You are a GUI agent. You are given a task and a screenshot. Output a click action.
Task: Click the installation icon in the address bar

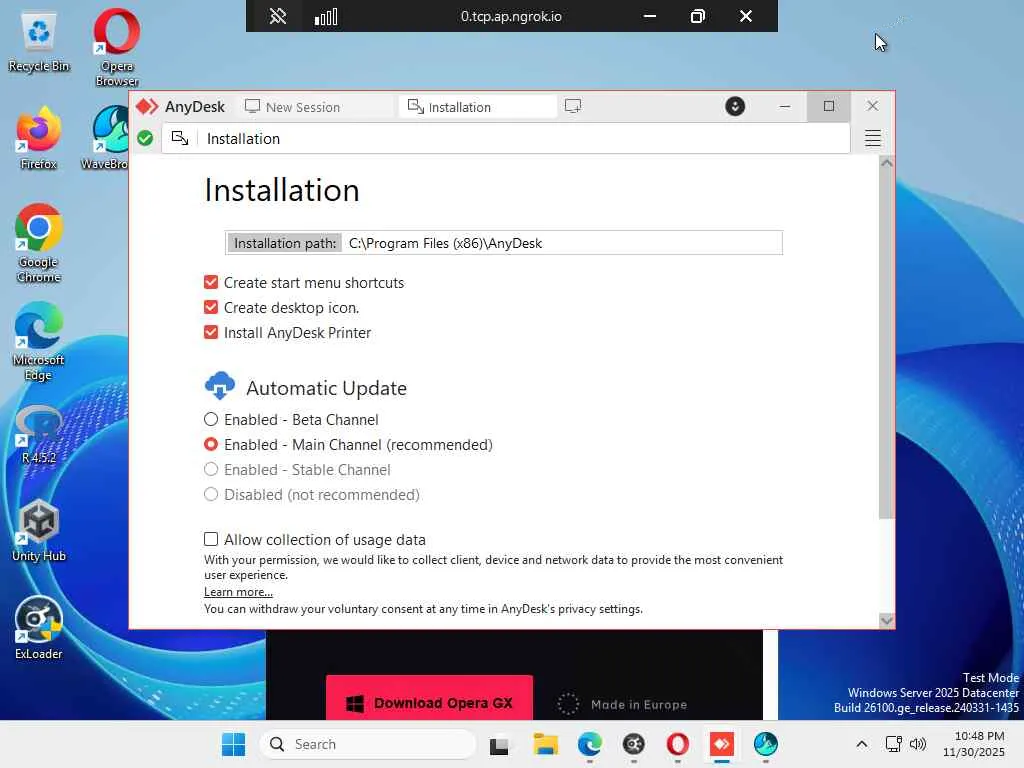[x=180, y=138]
